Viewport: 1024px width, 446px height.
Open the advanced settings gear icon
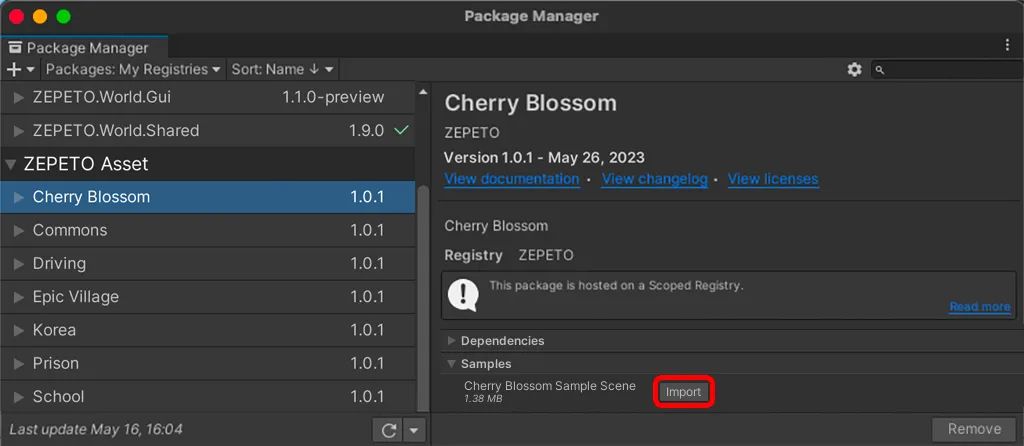point(854,69)
